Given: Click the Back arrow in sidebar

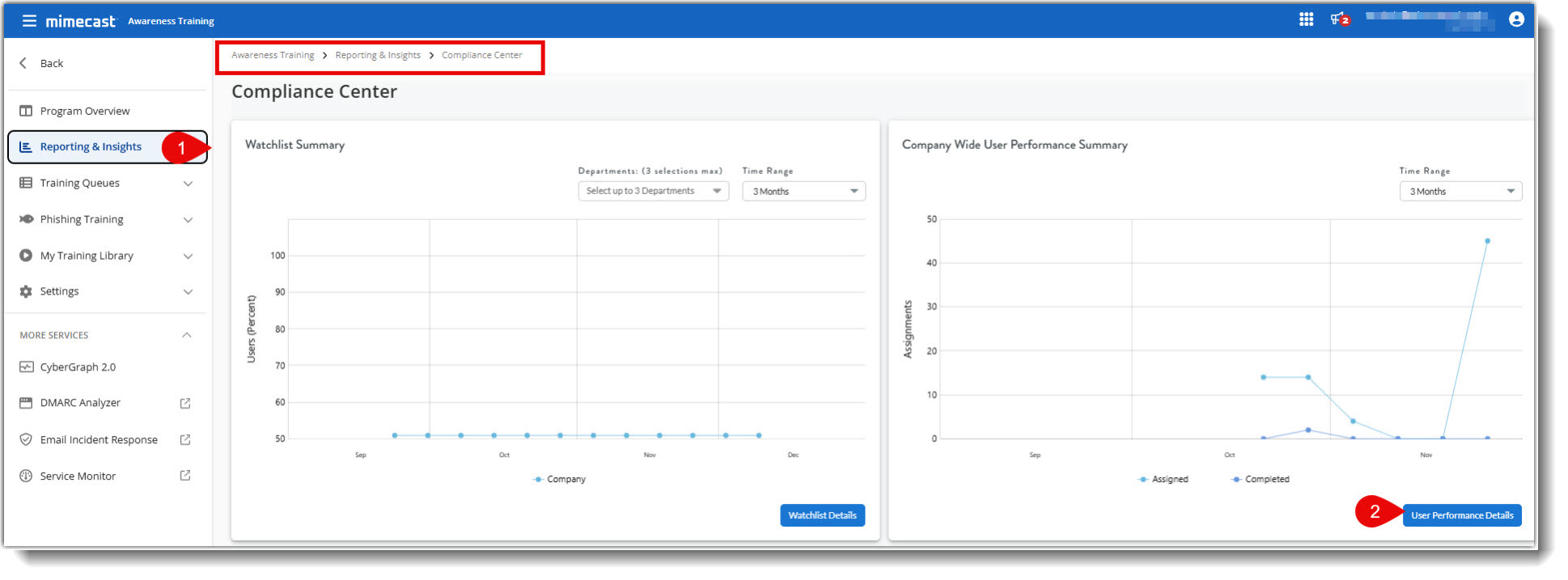Looking at the screenshot, I should [23, 63].
